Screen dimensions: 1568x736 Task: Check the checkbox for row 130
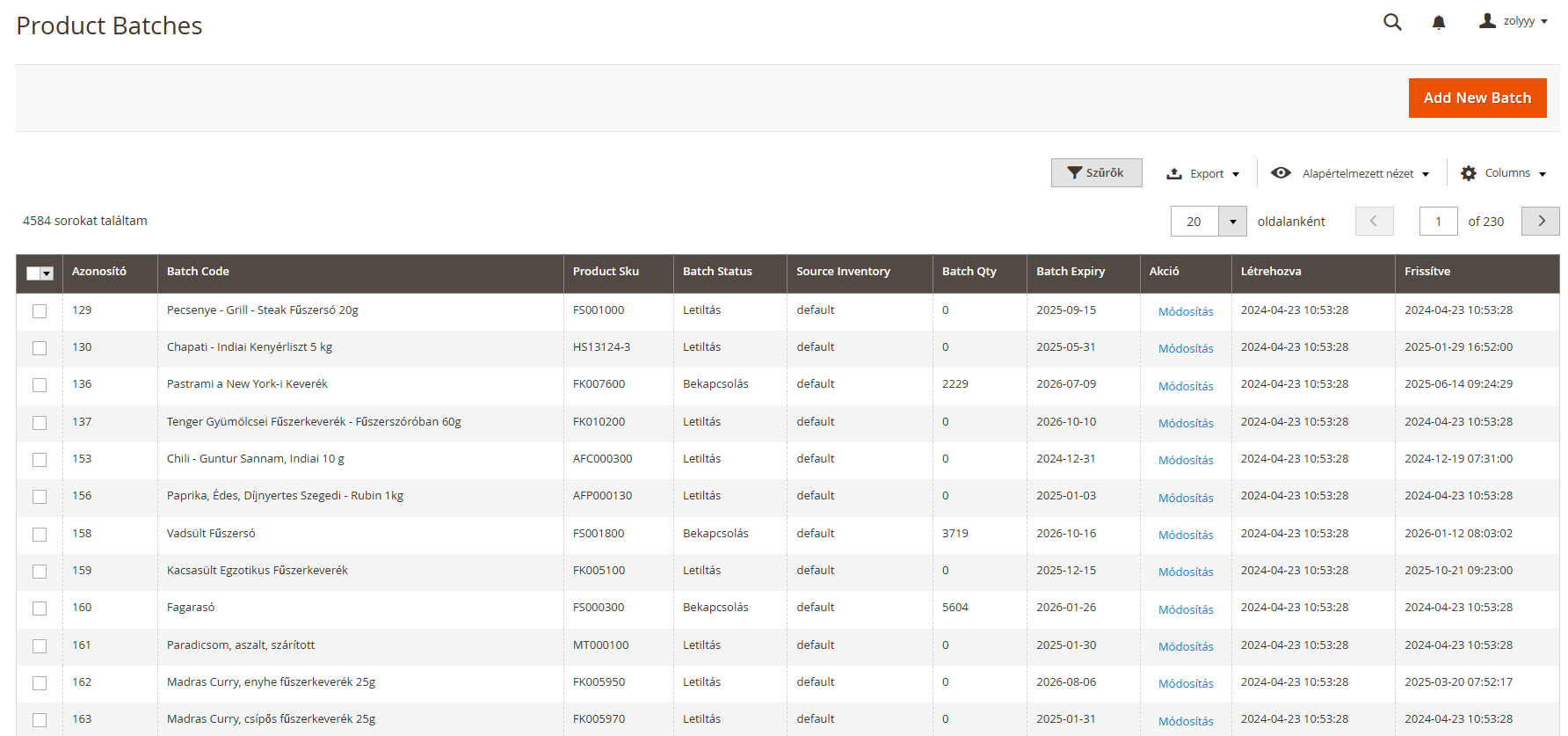(40, 348)
